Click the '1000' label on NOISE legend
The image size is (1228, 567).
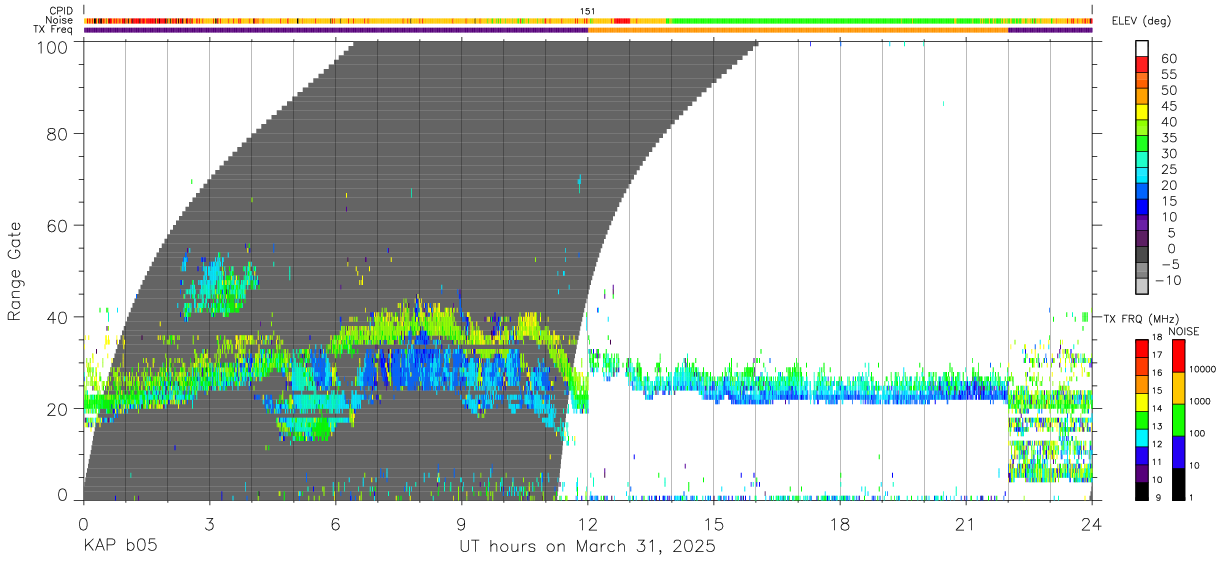coord(1201,400)
